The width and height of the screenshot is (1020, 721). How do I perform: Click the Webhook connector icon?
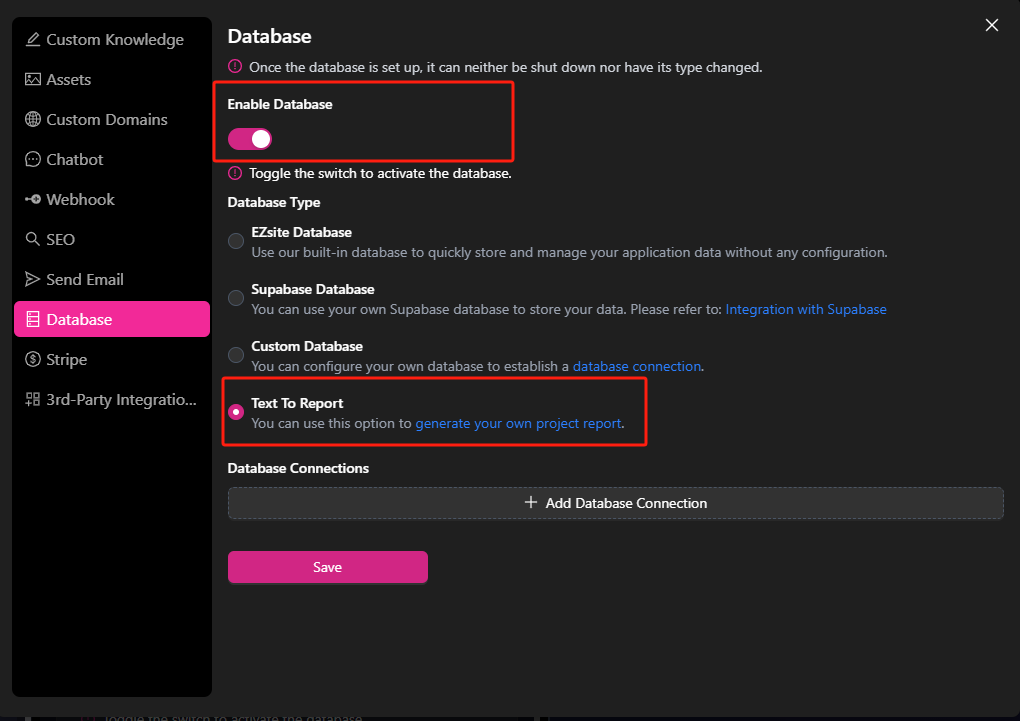(33, 199)
